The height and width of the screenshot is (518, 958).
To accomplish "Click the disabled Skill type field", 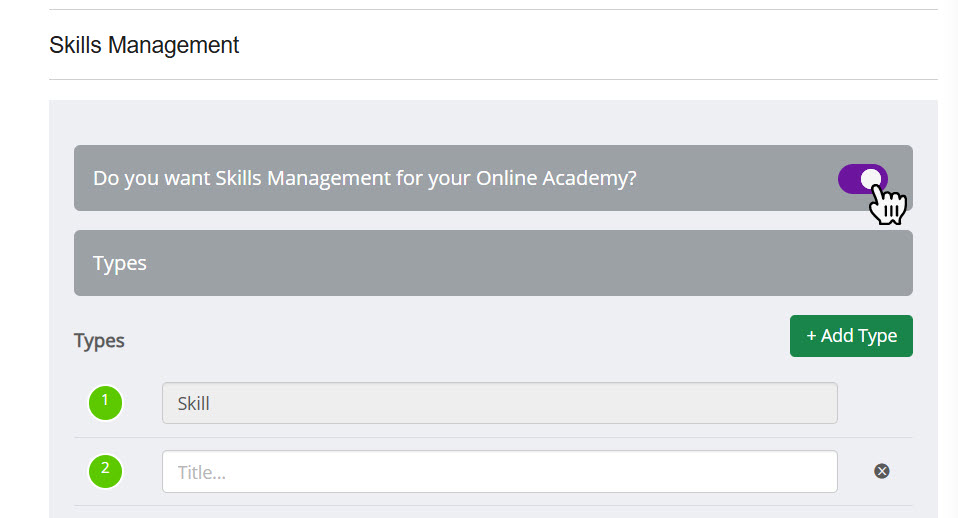I will 499,403.
